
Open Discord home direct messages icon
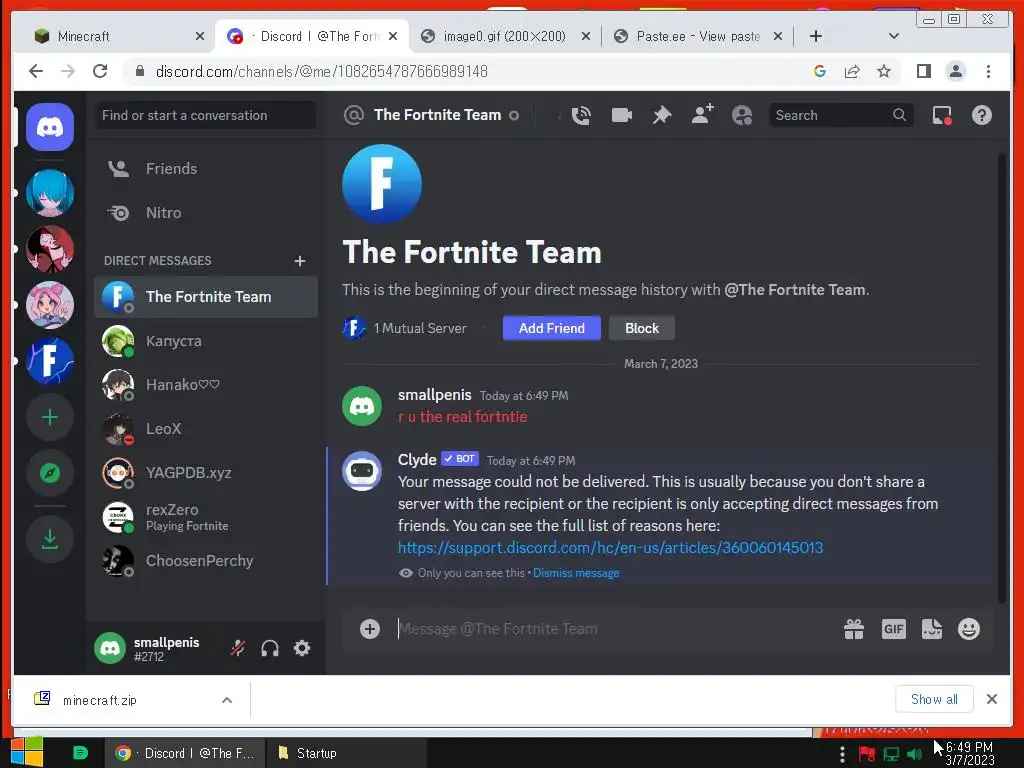(50, 127)
